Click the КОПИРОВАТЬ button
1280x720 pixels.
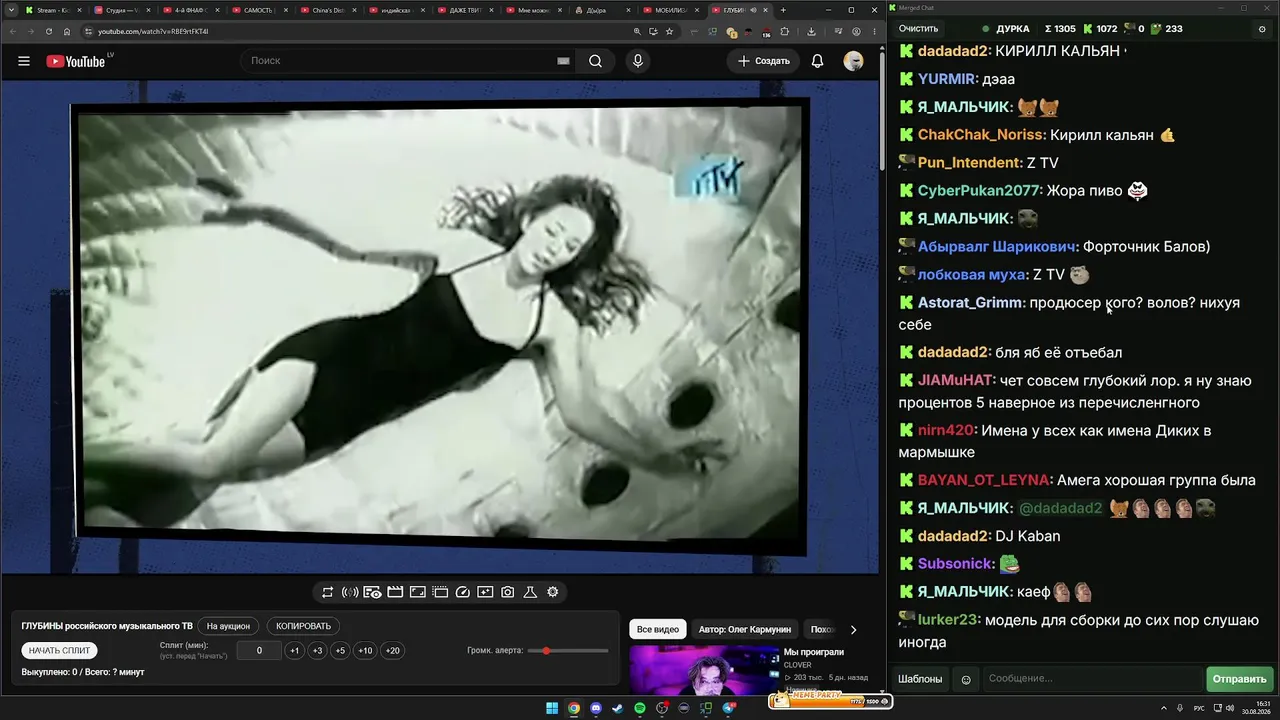(303, 626)
